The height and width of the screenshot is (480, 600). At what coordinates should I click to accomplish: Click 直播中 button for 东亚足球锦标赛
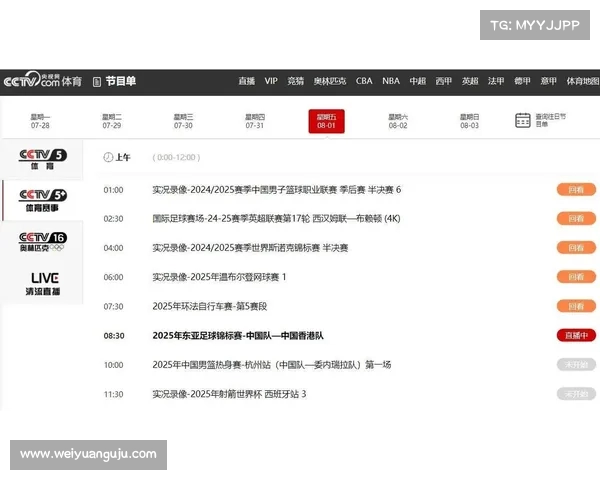tap(576, 336)
